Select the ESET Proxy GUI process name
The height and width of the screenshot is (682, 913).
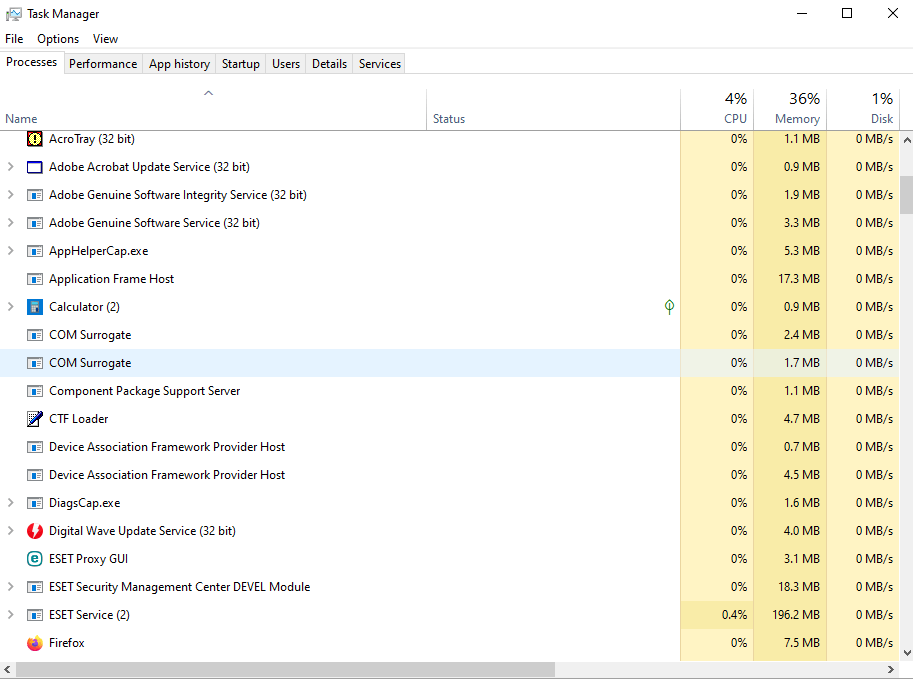[89, 559]
